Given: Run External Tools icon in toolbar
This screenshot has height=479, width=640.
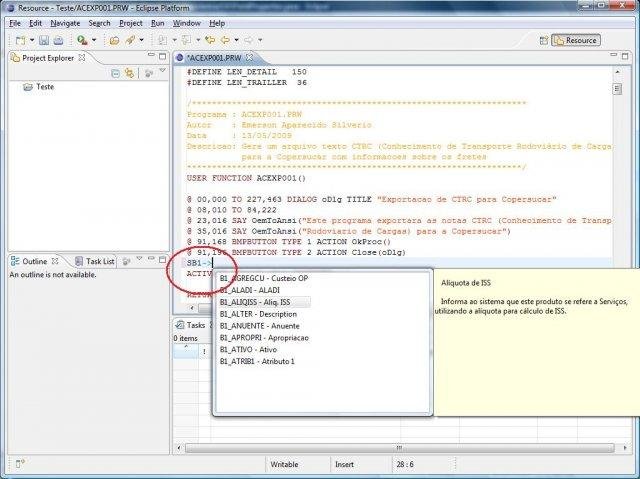Looking at the screenshot, I should (82, 40).
